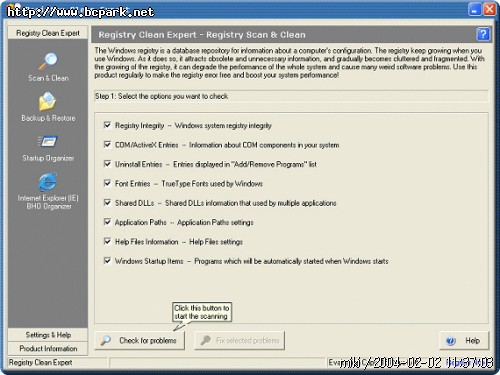Click 'Step 1: Select the options' text

162,96
